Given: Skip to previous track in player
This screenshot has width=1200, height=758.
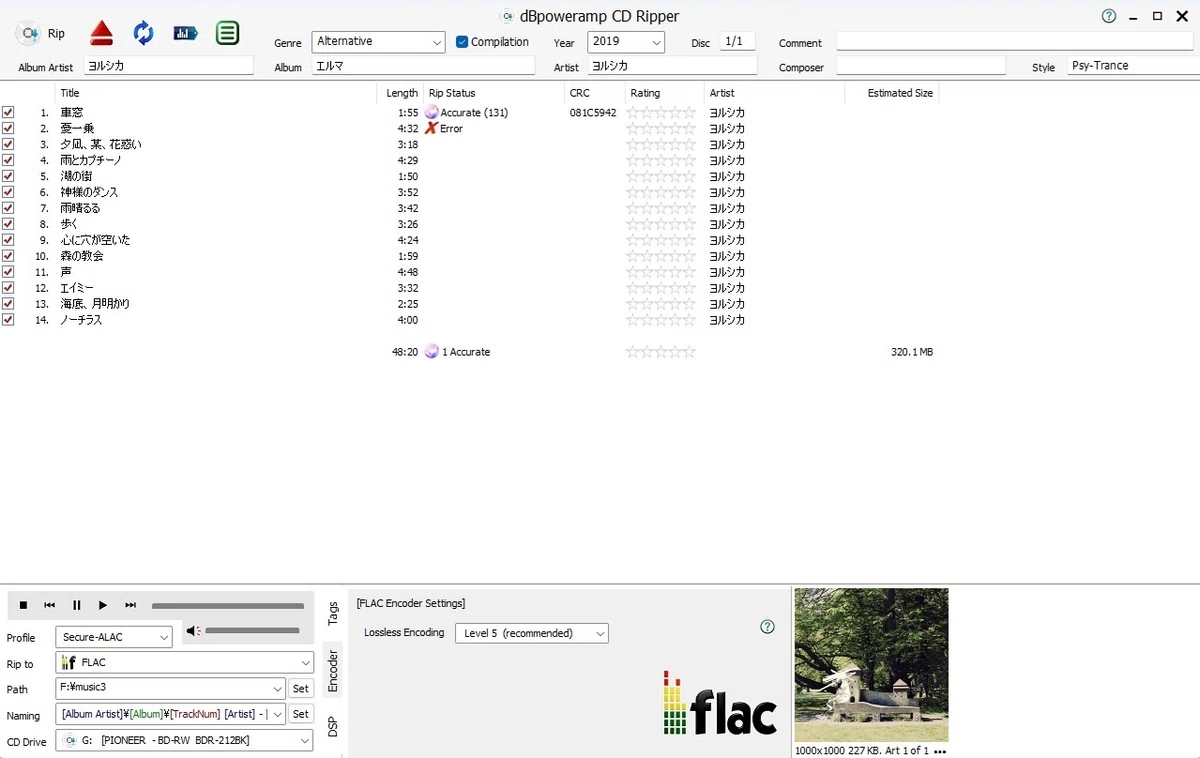Looking at the screenshot, I should [x=49, y=605].
